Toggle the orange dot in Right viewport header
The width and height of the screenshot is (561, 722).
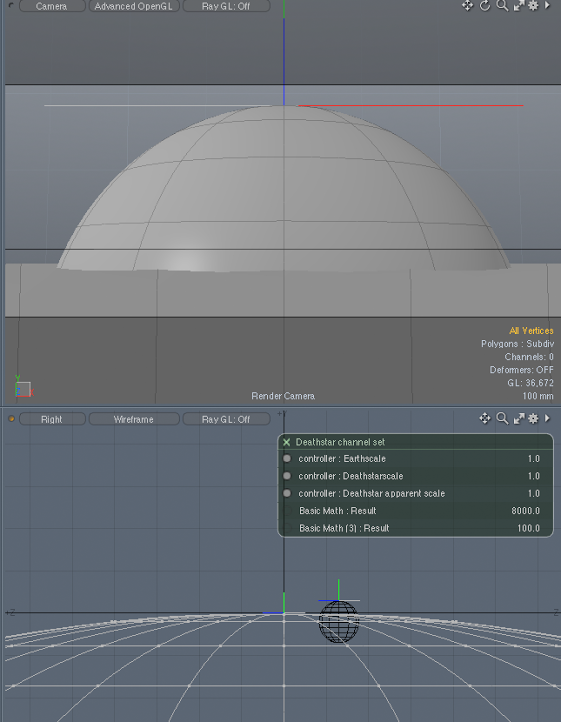12,419
